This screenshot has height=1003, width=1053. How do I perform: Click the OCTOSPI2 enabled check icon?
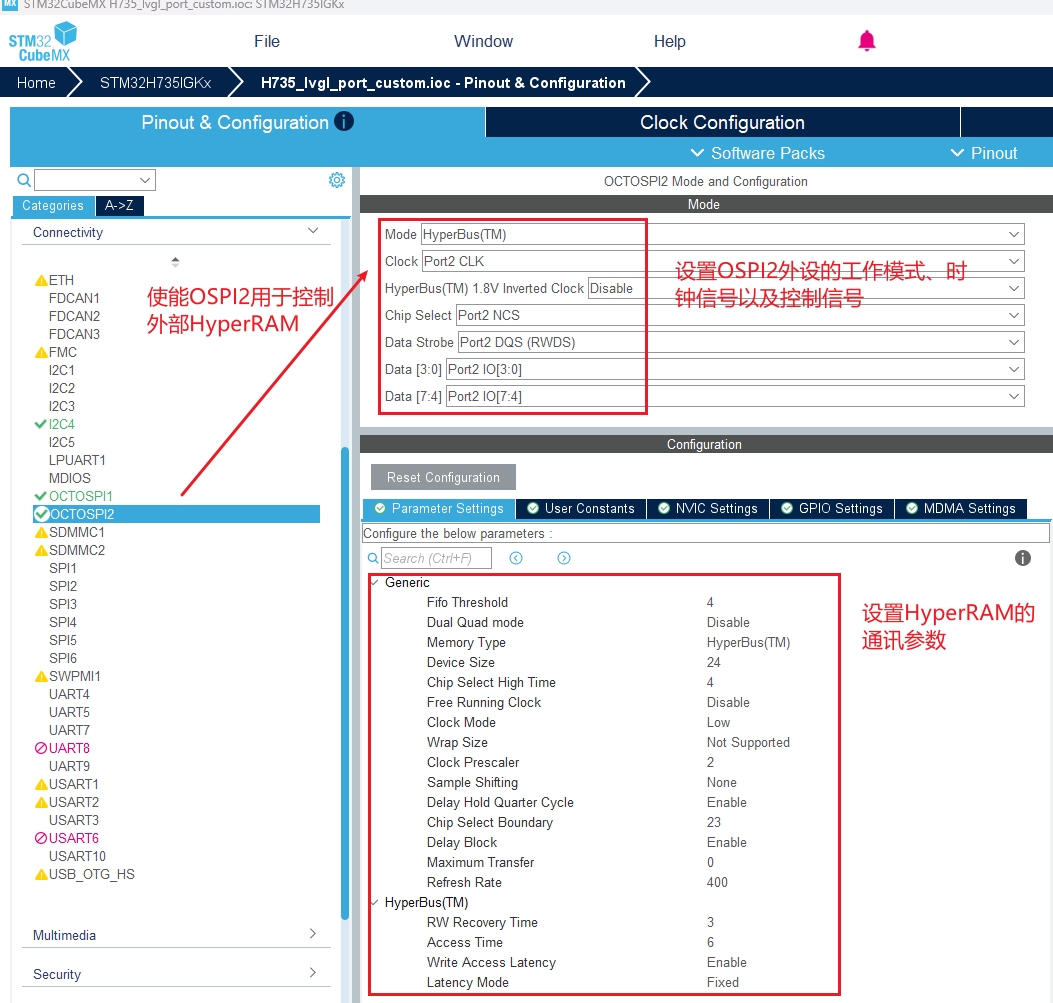pos(42,514)
